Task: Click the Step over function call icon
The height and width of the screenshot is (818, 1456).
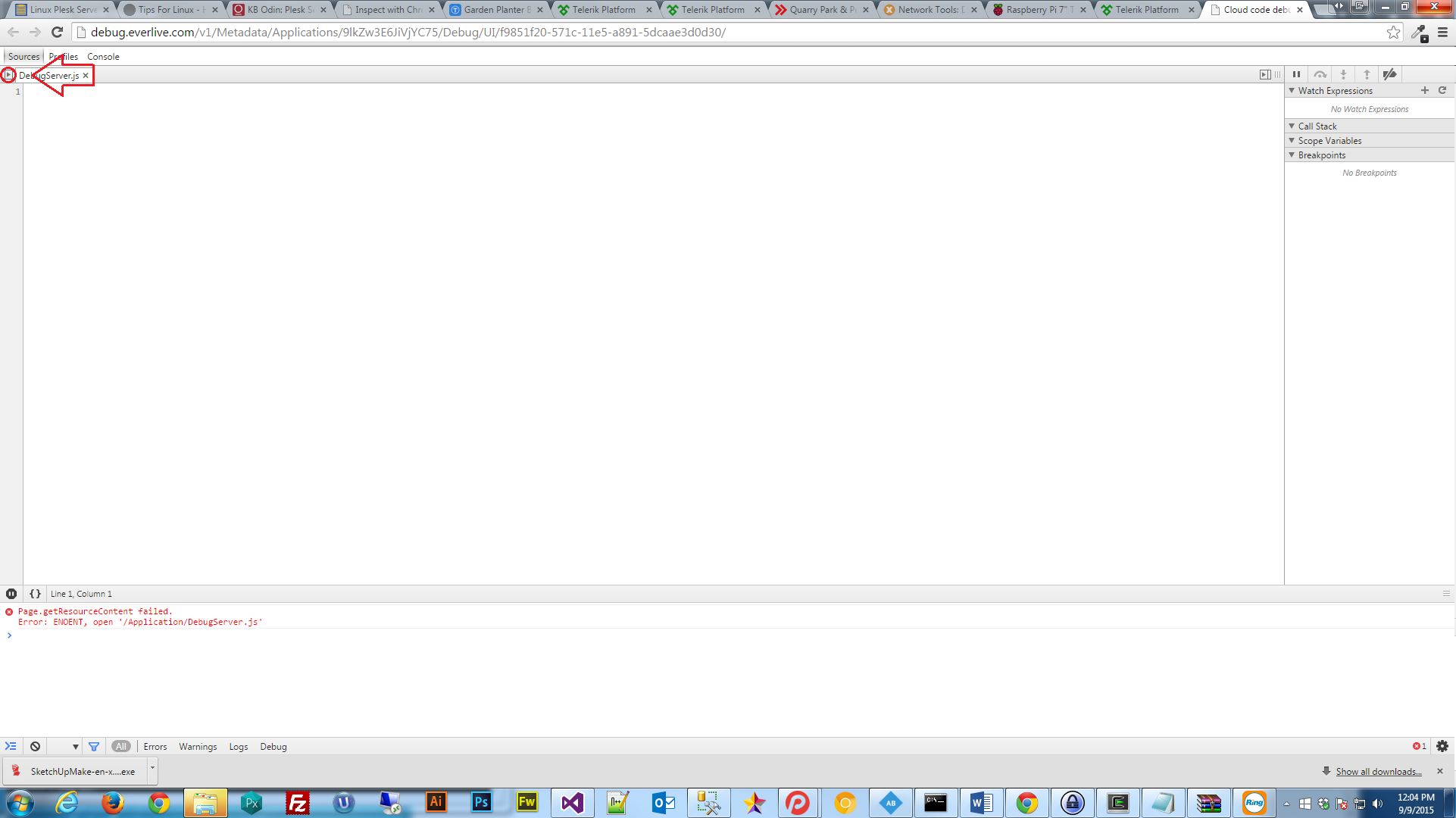Action: point(1320,74)
